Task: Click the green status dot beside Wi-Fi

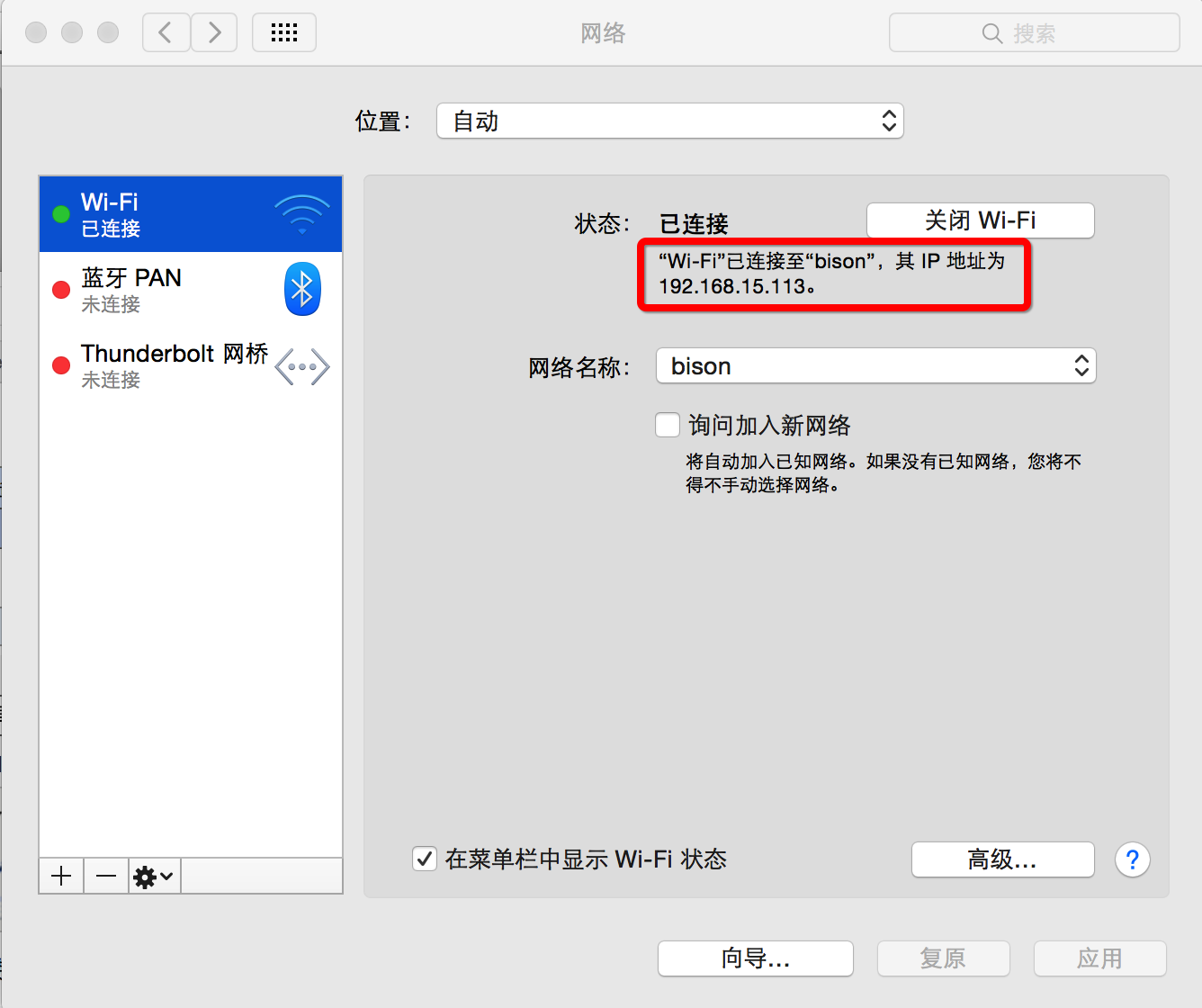Action: [x=61, y=214]
